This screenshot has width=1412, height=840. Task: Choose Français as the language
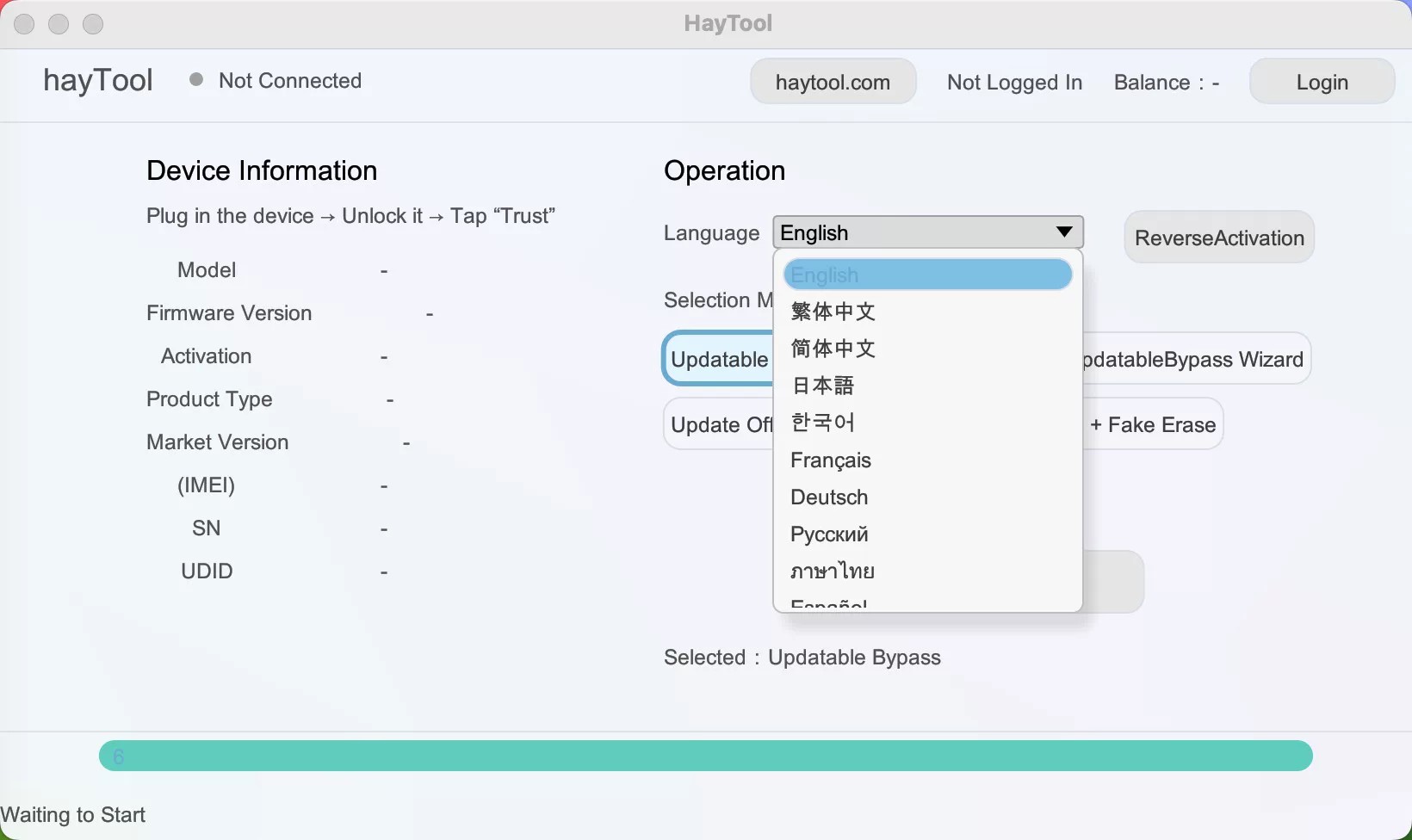point(831,460)
